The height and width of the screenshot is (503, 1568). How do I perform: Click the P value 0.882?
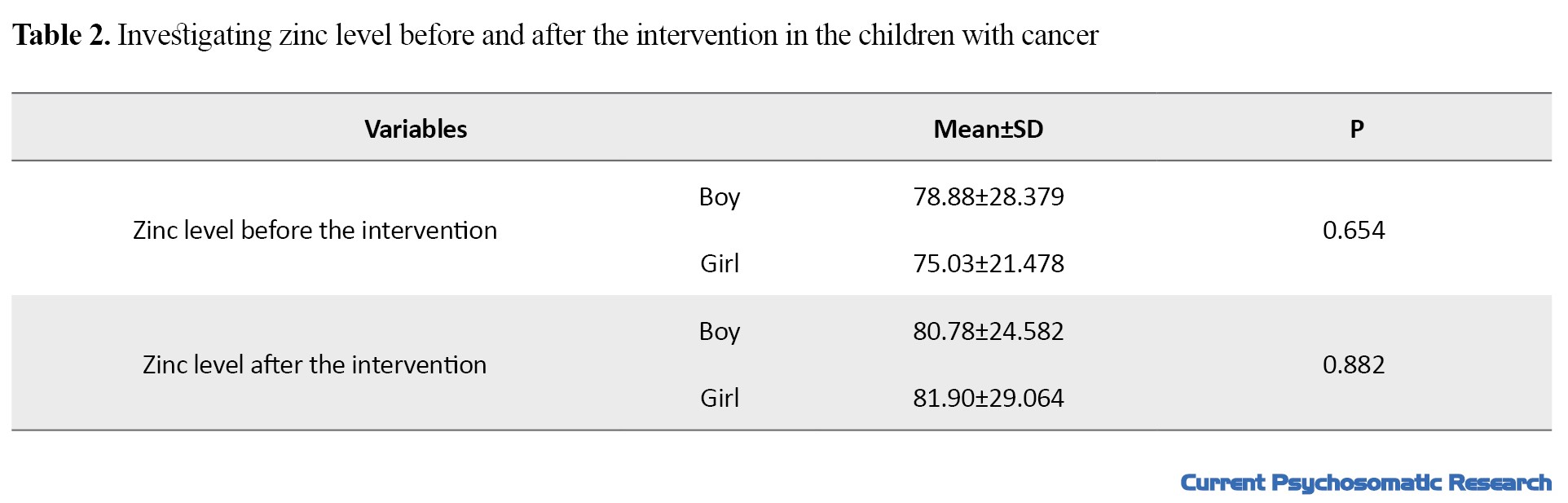click(1354, 364)
